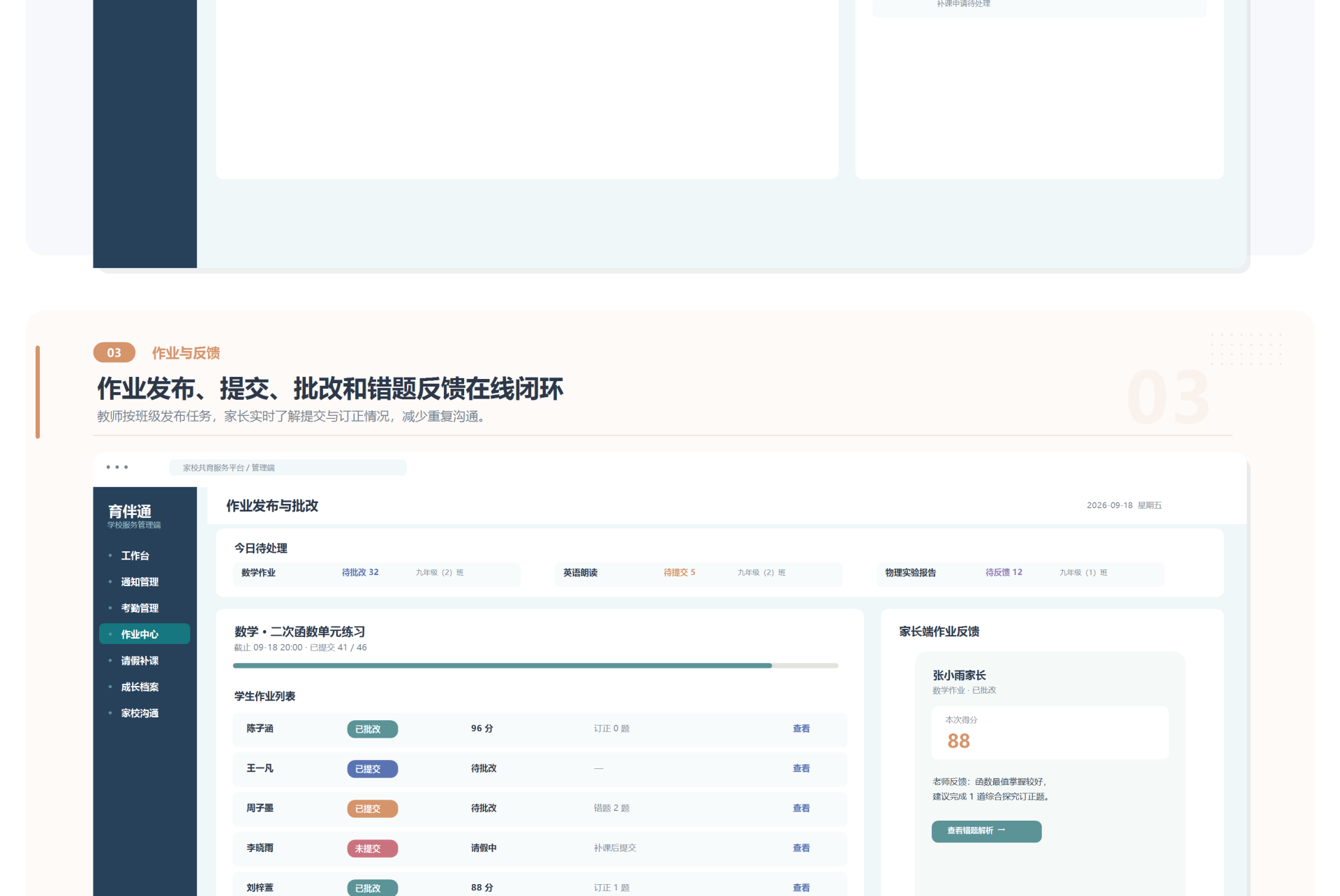
Task: Click 查看 link for 陈子涵
Action: pos(801,729)
